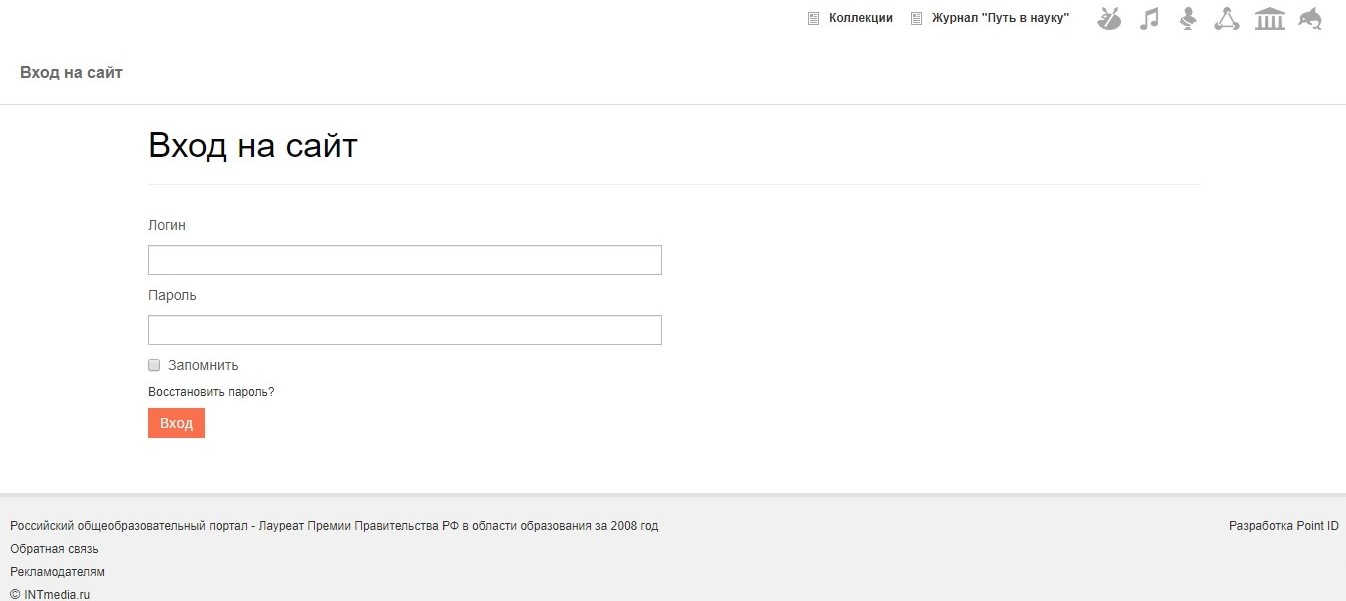This screenshot has height=601, width=1346.
Task: Click the Разработка Point ID link
Action: 1283,526
